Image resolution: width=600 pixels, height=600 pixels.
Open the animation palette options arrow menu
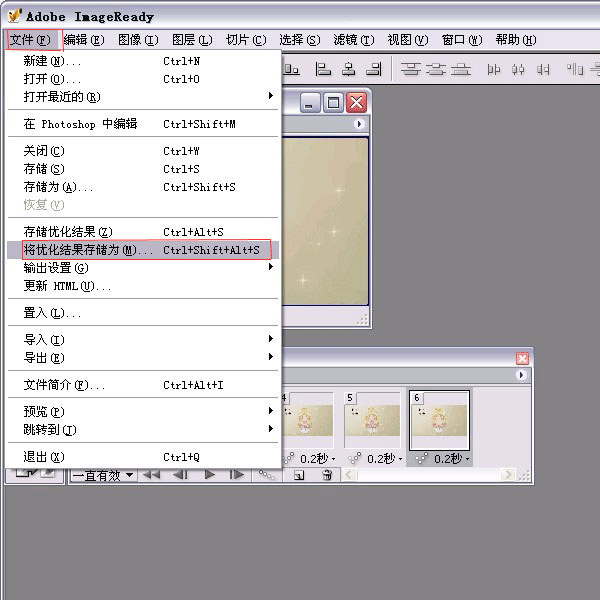point(521,375)
